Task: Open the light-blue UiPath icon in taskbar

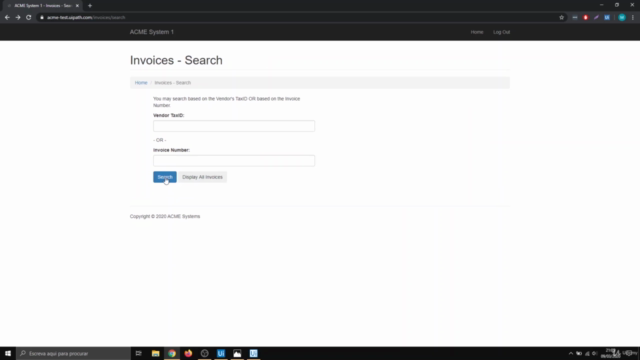Action: point(253,353)
